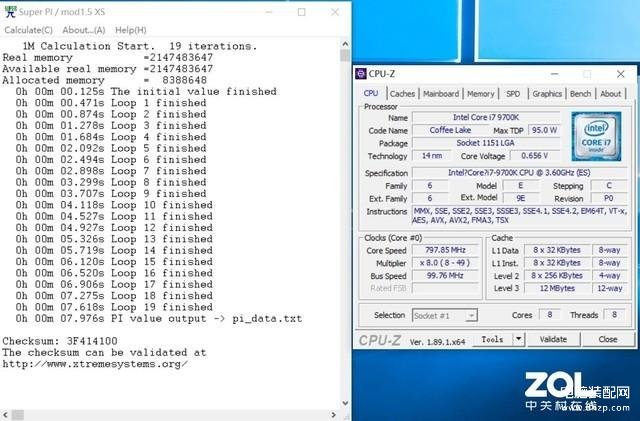Click the Ext. Model value '9E'
The width and height of the screenshot is (640, 421).
click(520, 198)
